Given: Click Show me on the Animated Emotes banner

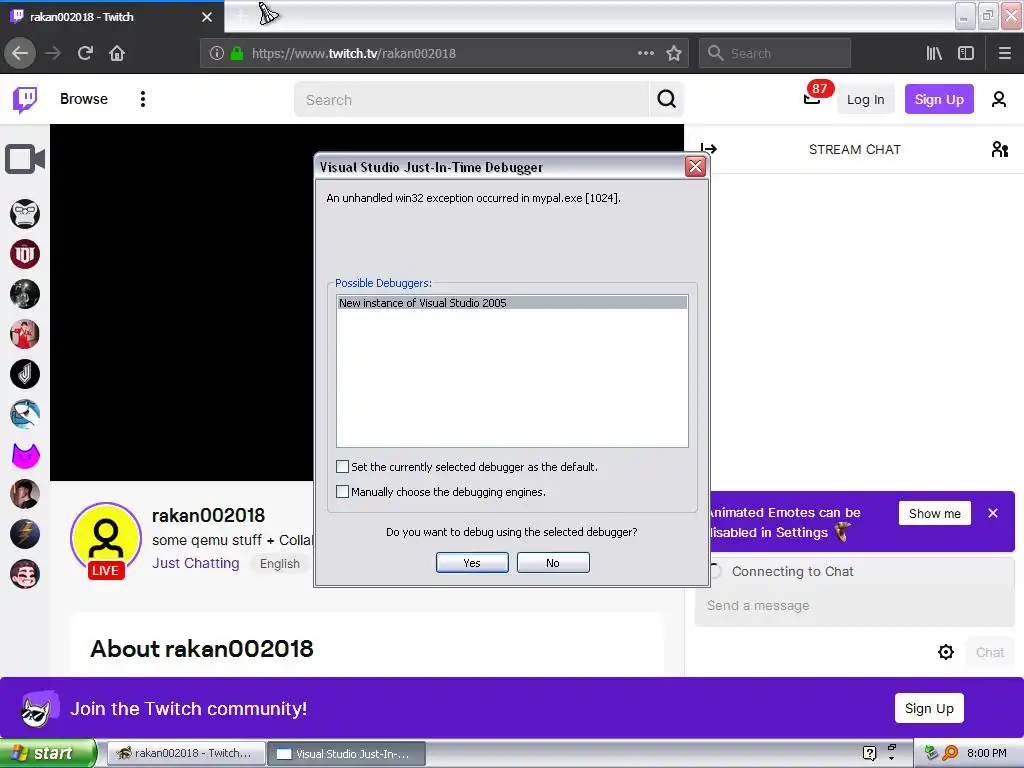Looking at the screenshot, I should 935,513.
